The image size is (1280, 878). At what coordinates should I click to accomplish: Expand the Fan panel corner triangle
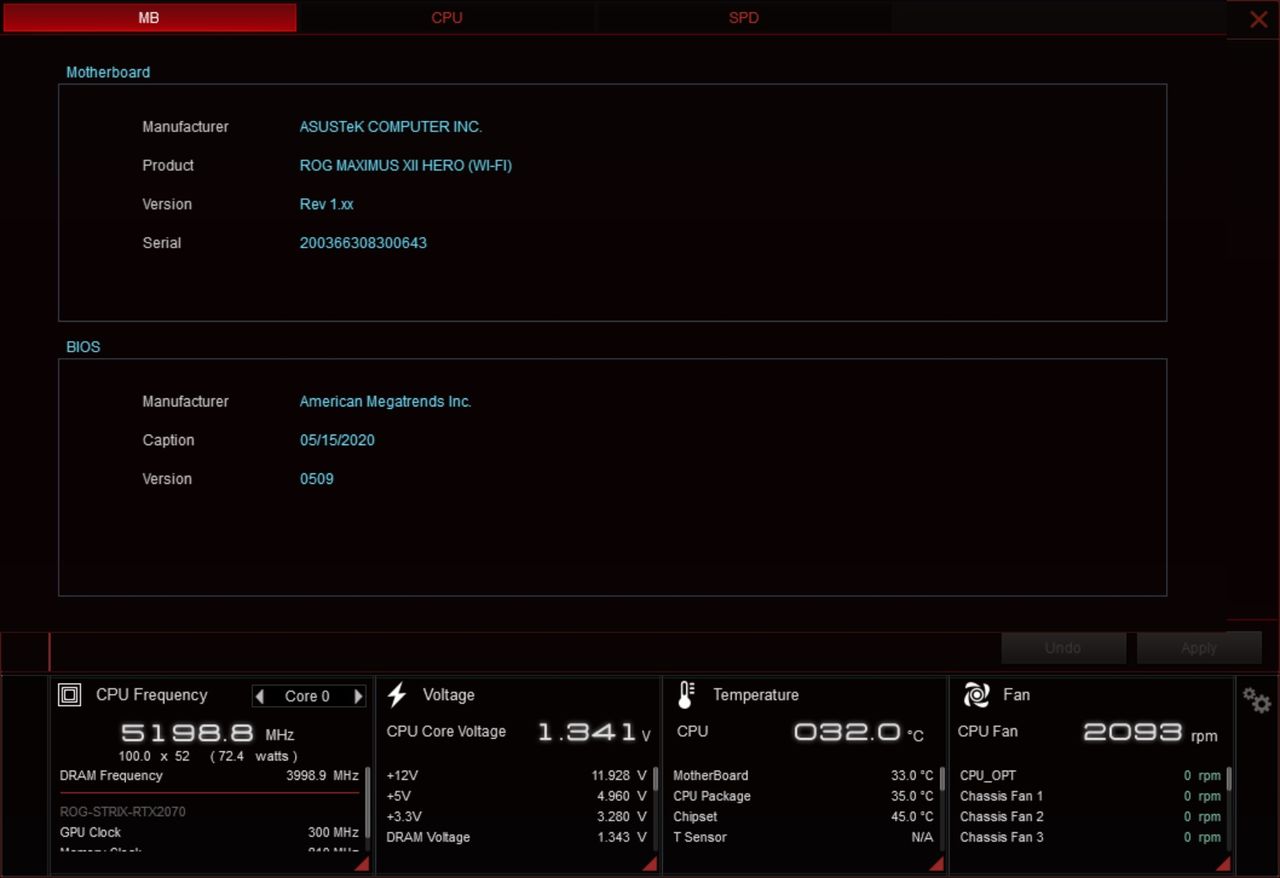[x=1223, y=864]
